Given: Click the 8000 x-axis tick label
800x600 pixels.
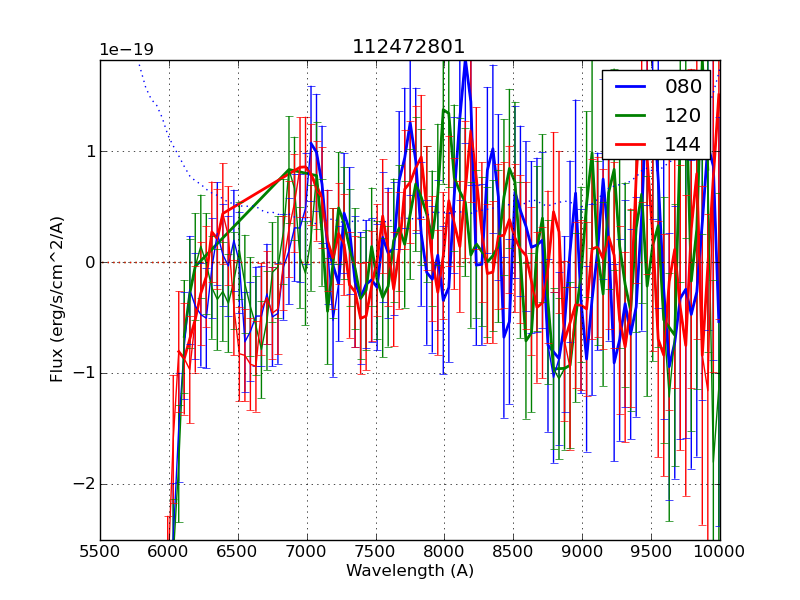Looking at the screenshot, I should pyautogui.click(x=444, y=550).
